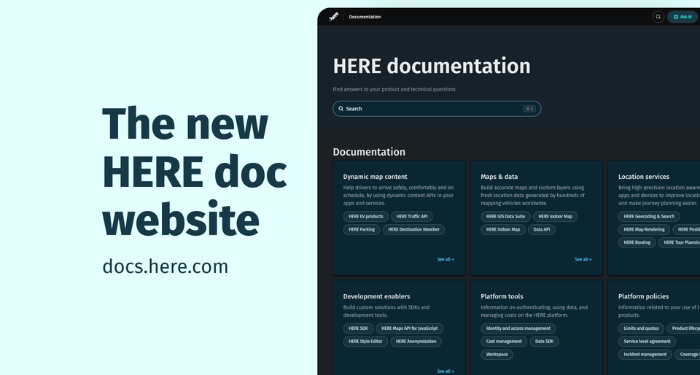700x375 pixels.
Task: Open HERE Maps API for JavaScript chip
Action: (x=409, y=329)
